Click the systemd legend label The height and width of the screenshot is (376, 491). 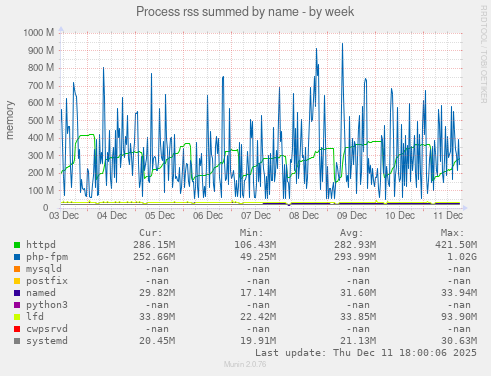(x=47, y=341)
